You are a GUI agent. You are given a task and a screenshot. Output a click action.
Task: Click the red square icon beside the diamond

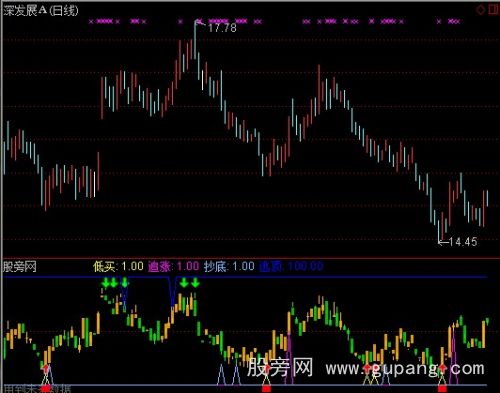tap(493, 9)
